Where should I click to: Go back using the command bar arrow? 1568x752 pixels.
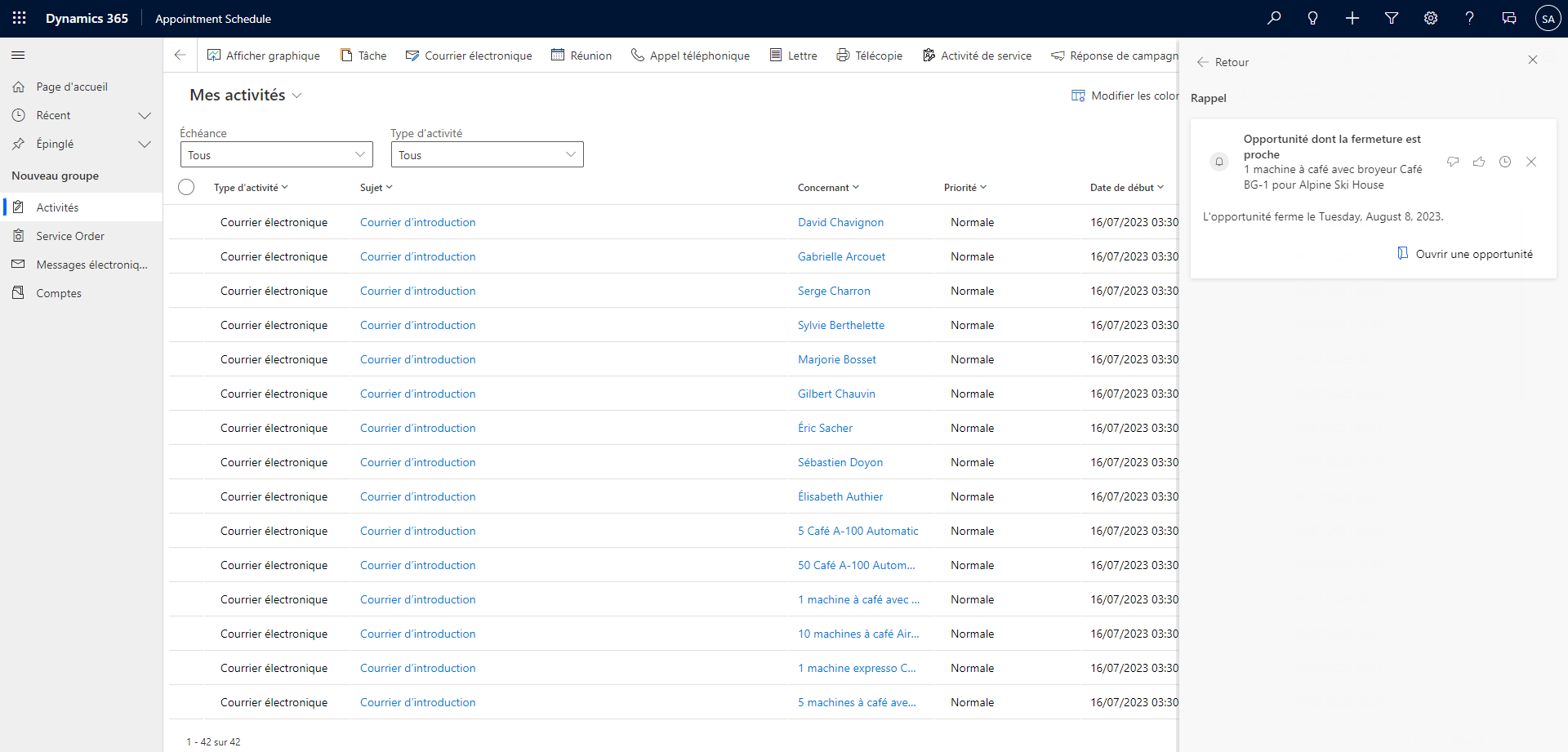180,56
